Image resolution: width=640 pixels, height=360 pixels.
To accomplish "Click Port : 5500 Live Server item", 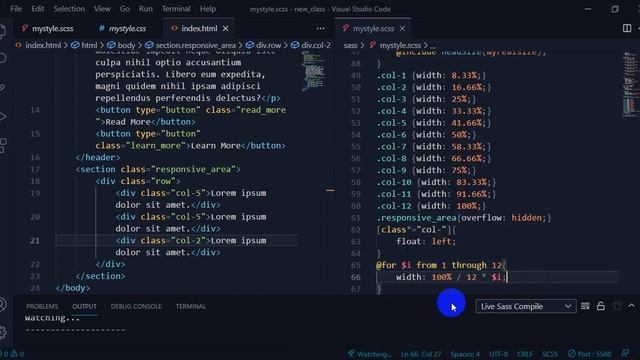I will pos(589,354).
